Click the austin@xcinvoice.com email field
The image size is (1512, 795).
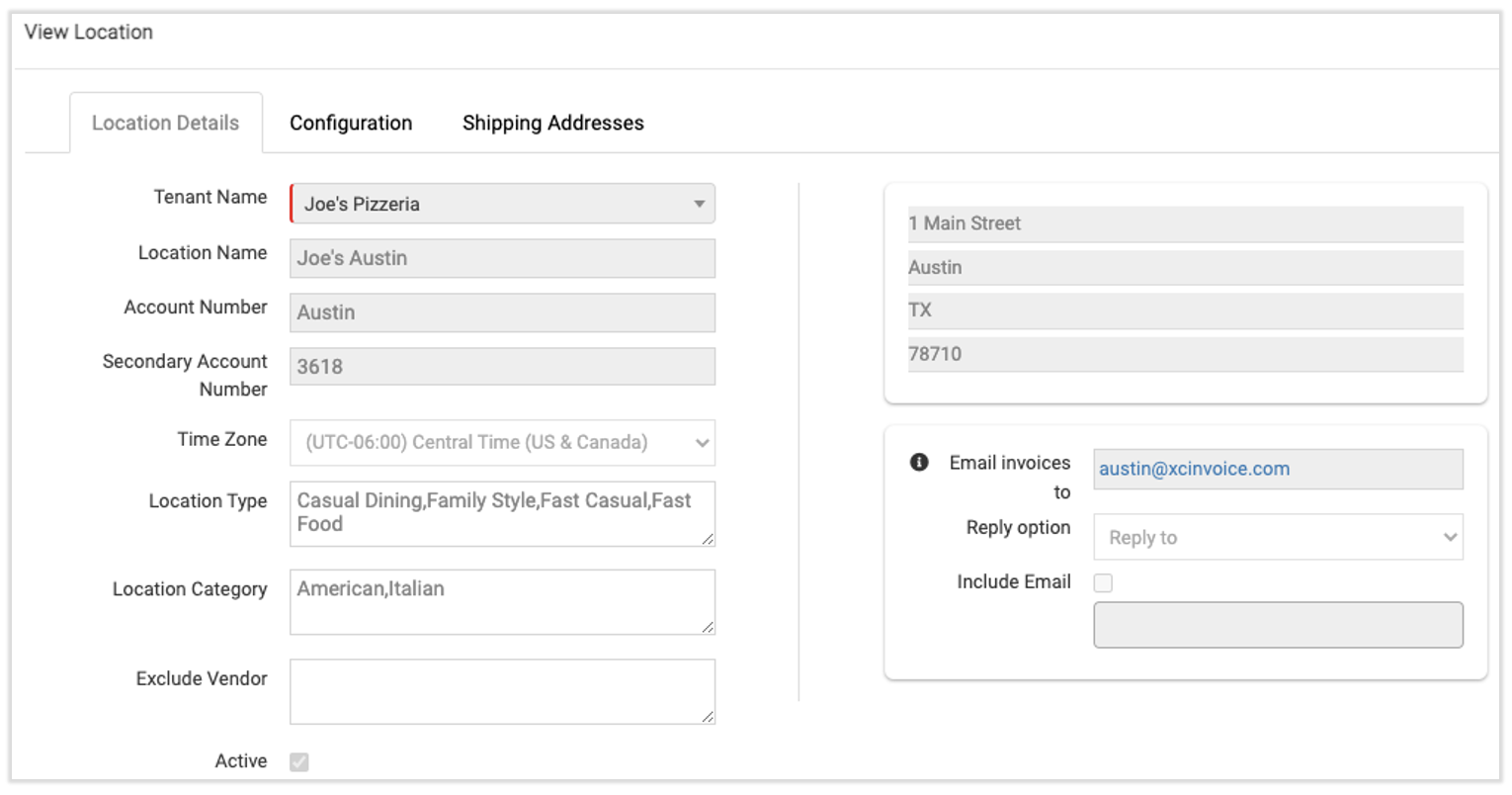pyautogui.click(x=1277, y=469)
